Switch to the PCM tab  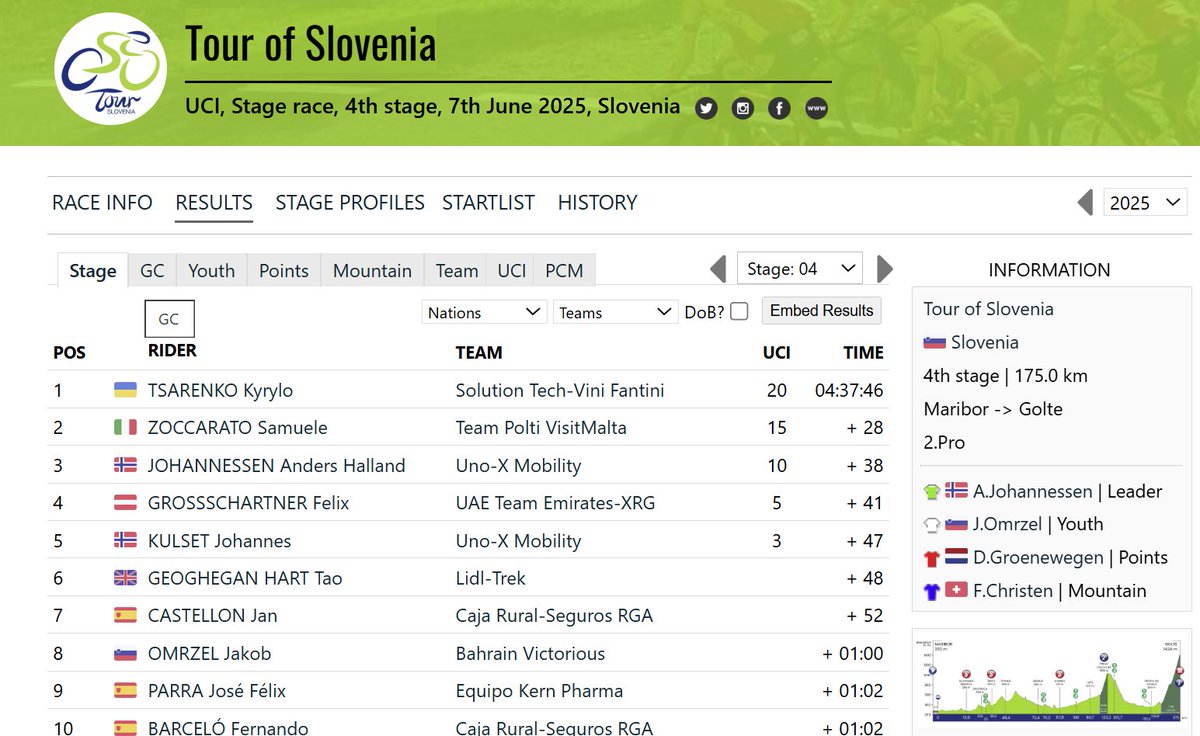(565, 271)
